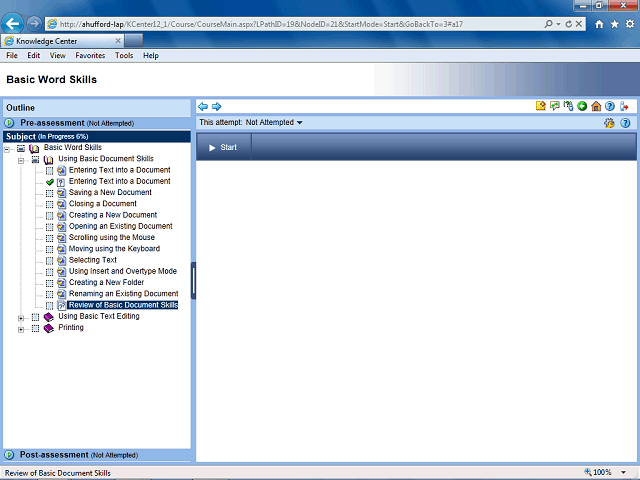Click the open book icon of Using Basic Document Skills
Screen dimensions: 640x480
pyautogui.click(x=48, y=160)
